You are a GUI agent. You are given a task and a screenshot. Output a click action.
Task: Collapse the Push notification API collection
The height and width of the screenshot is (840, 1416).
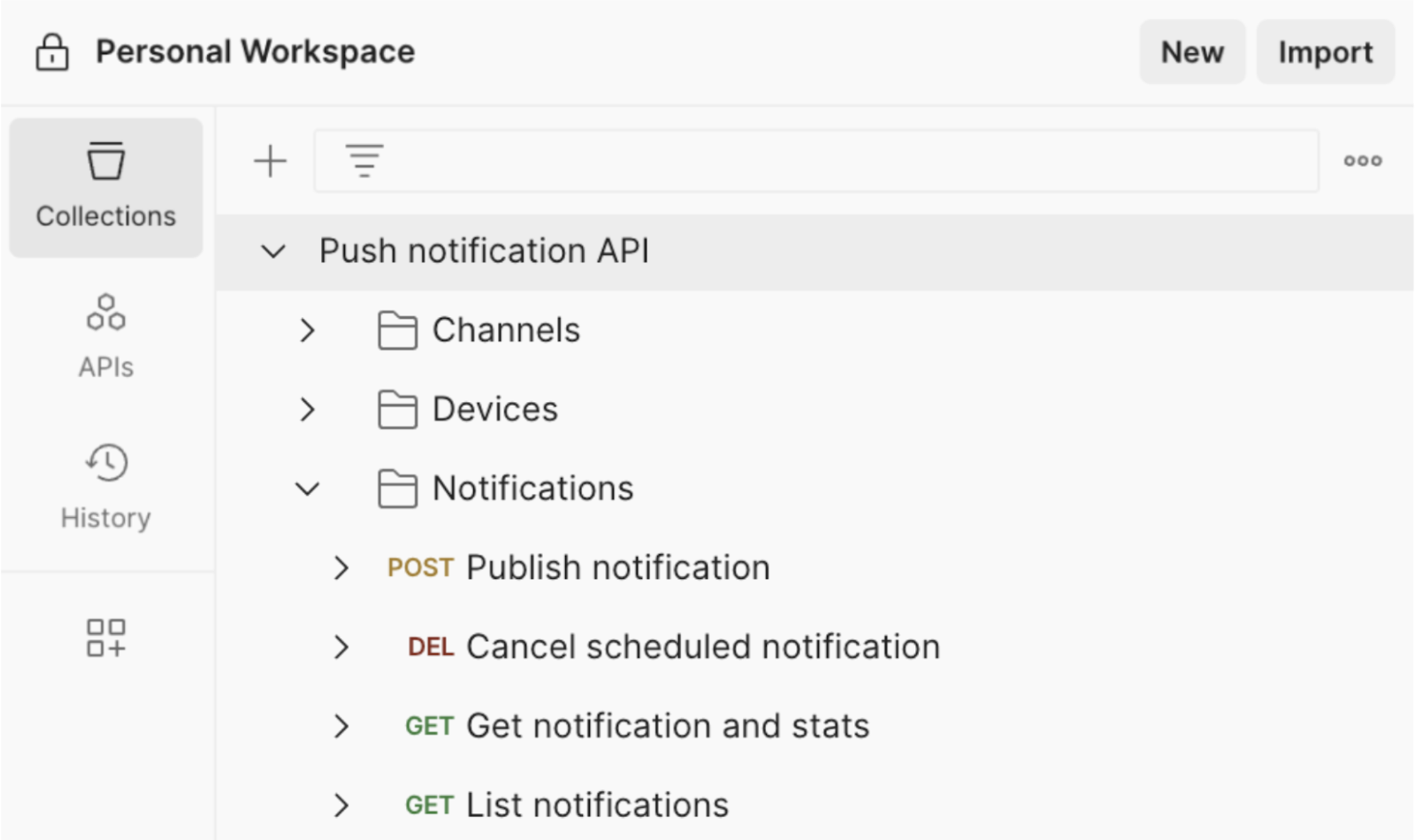click(x=273, y=252)
